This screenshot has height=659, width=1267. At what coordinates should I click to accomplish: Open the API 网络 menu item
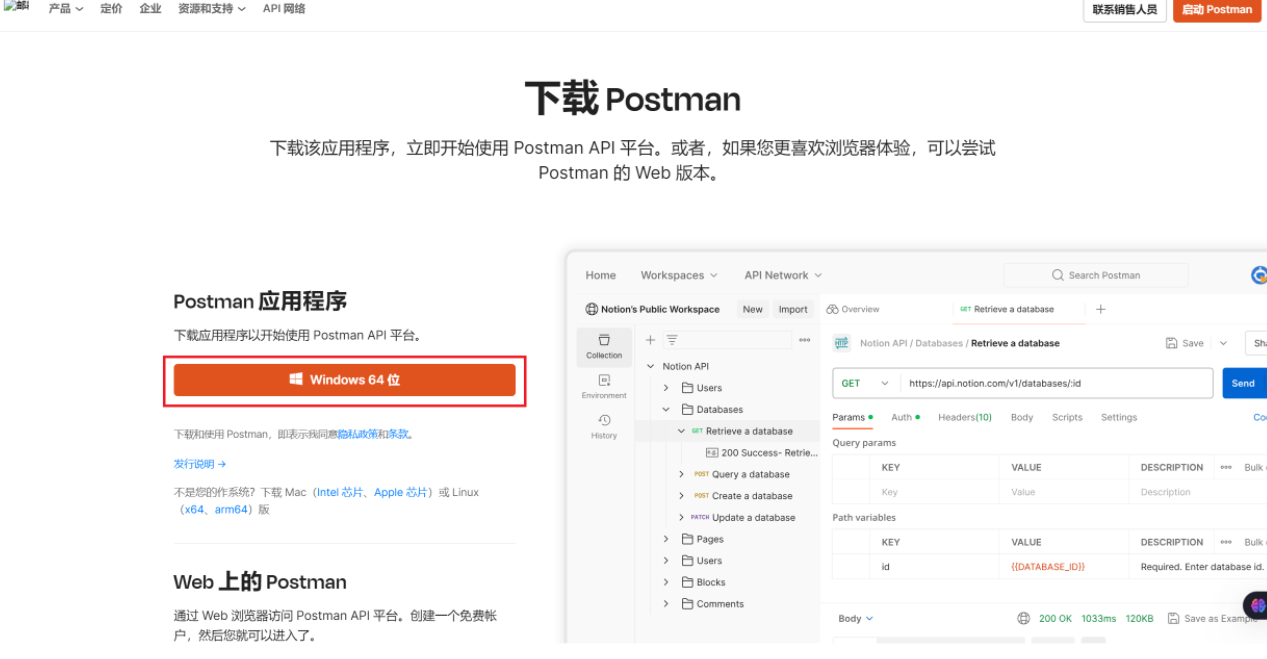tap(284, 9)
